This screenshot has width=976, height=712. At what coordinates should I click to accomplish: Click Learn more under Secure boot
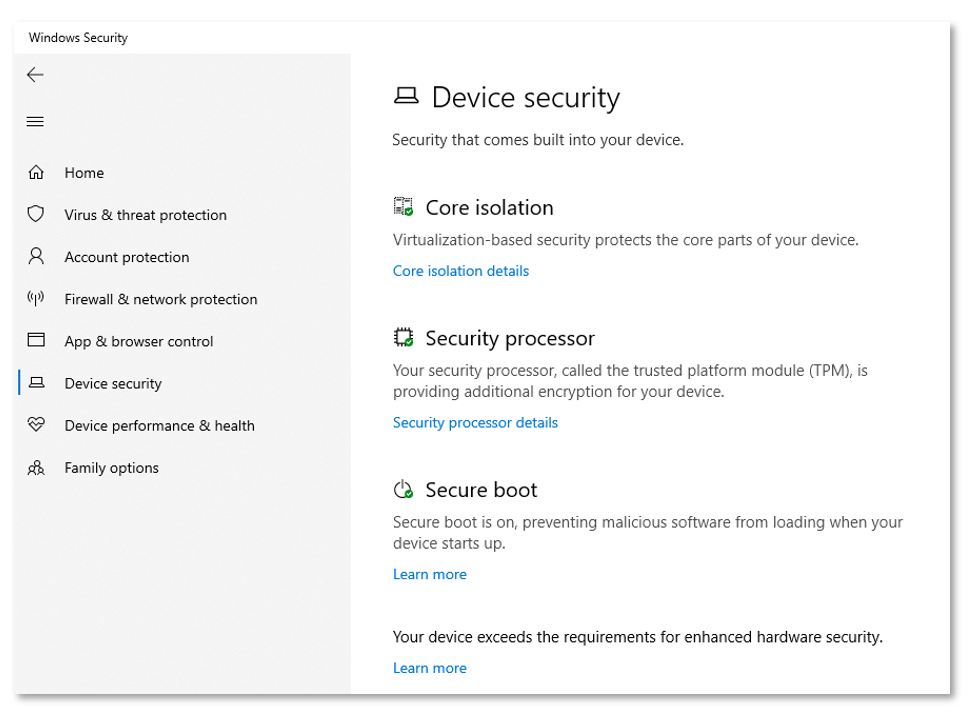click(430, 575)
